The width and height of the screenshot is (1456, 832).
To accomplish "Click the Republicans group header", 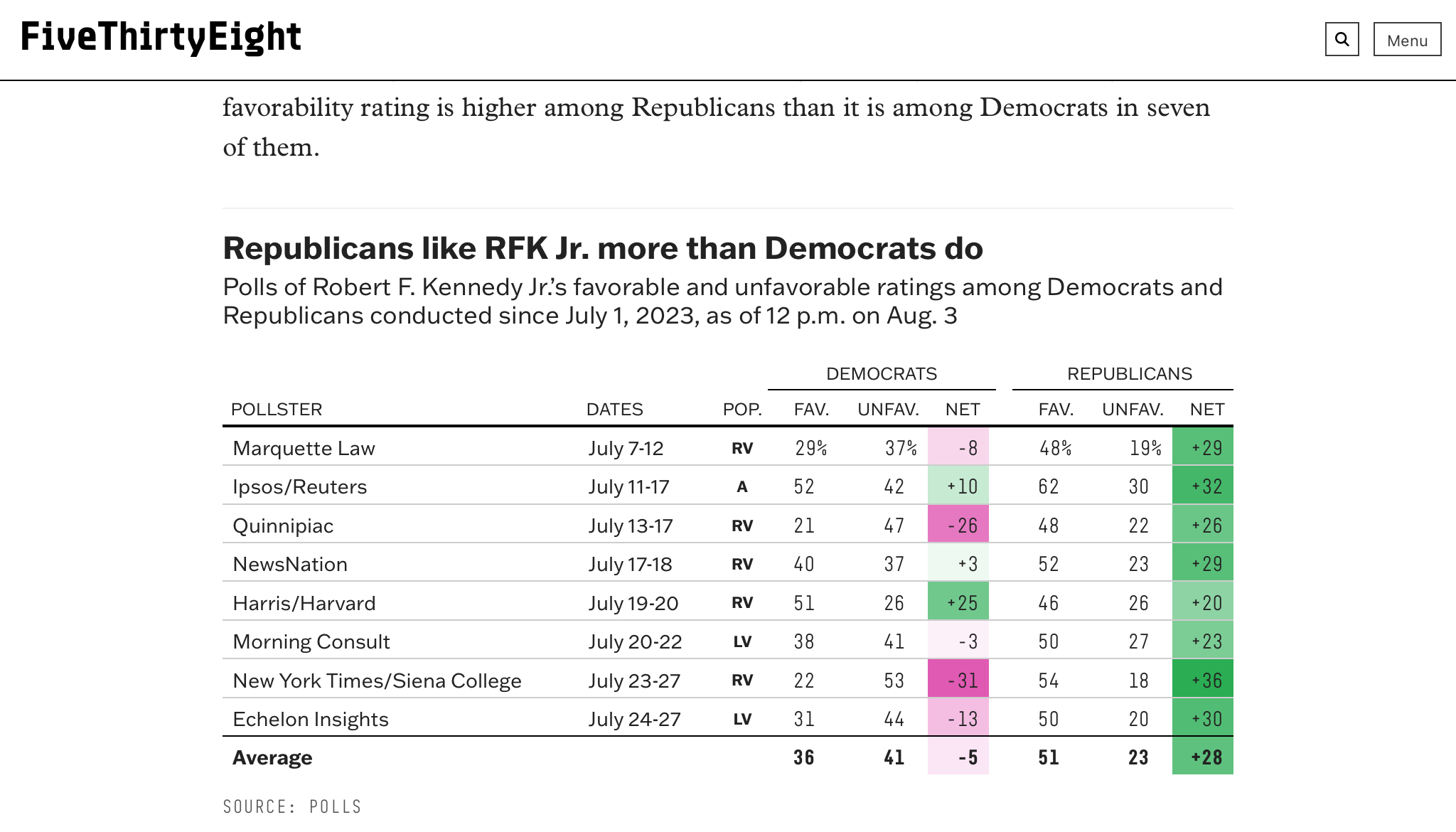I will [x=1129, y=374].
